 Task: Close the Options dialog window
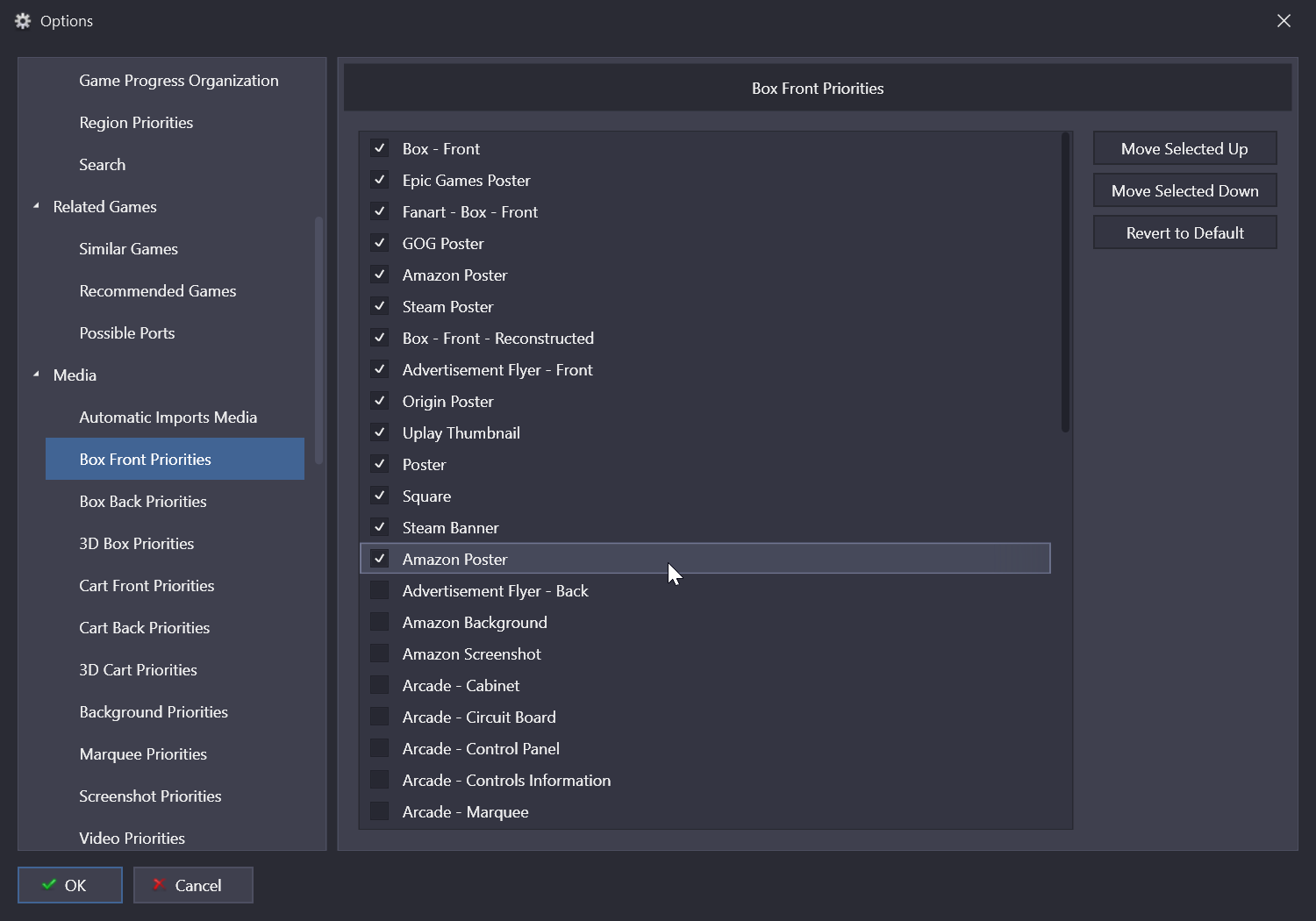pos(1284,21)
